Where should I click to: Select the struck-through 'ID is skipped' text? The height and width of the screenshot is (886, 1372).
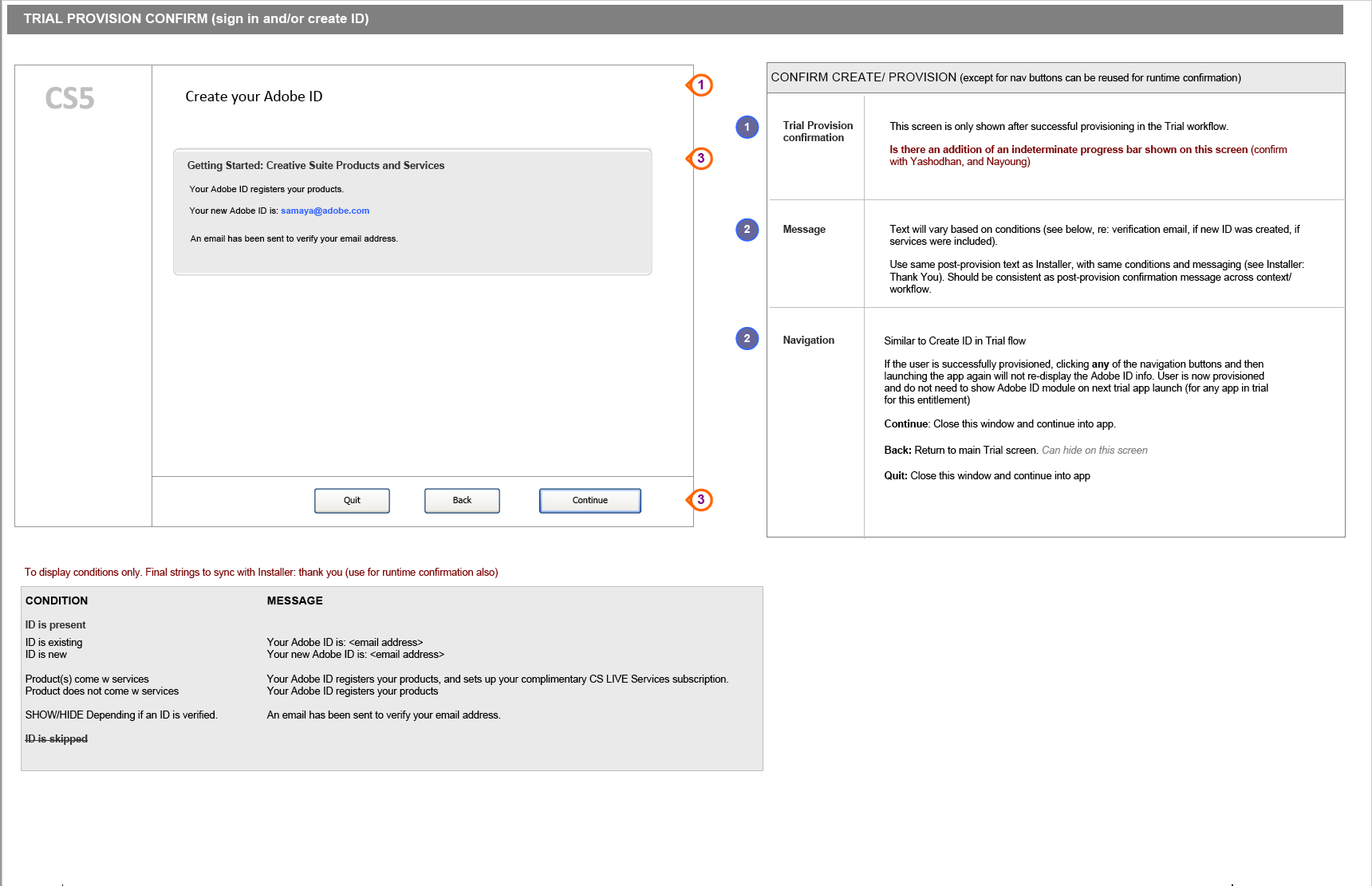56,738
